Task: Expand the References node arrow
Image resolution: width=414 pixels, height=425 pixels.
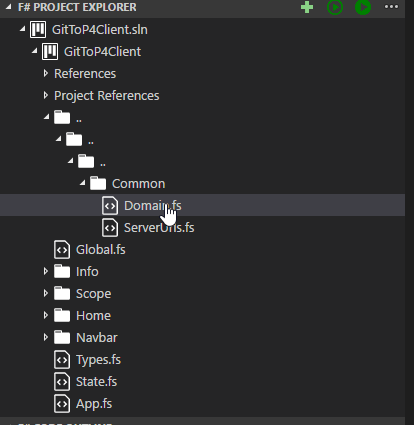Action: point(46,73)
